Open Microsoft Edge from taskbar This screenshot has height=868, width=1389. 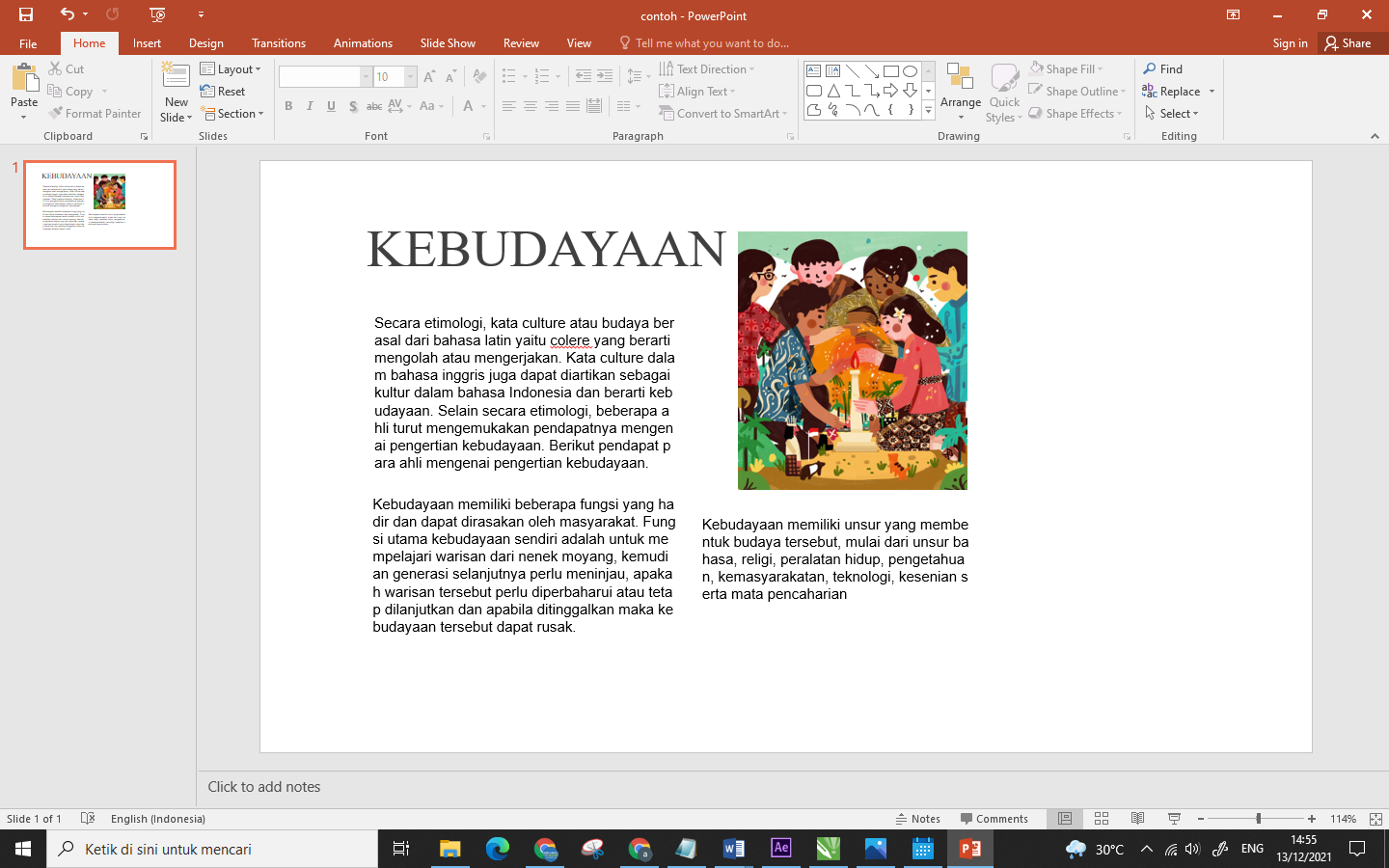click(x=497, y=849)
